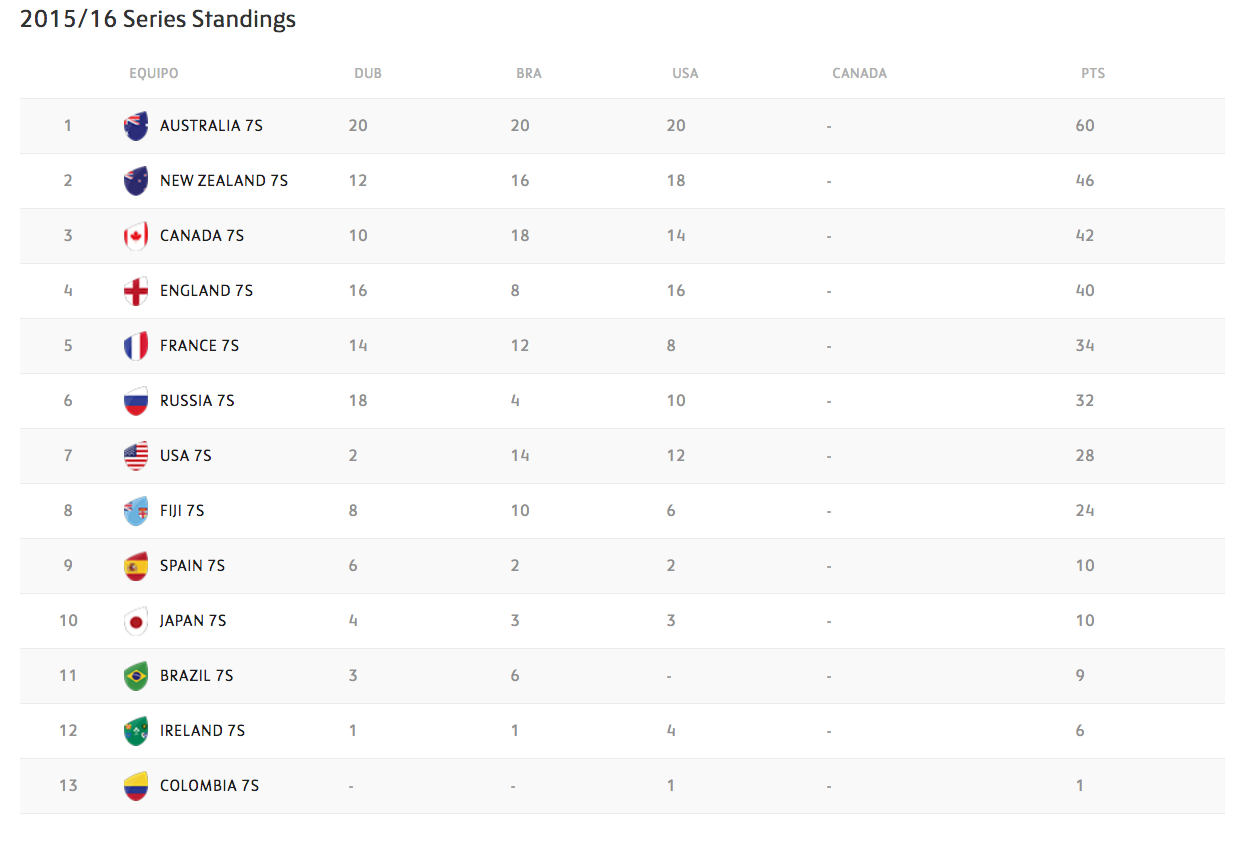Click the USA 7s flag icon

(136, 456)
